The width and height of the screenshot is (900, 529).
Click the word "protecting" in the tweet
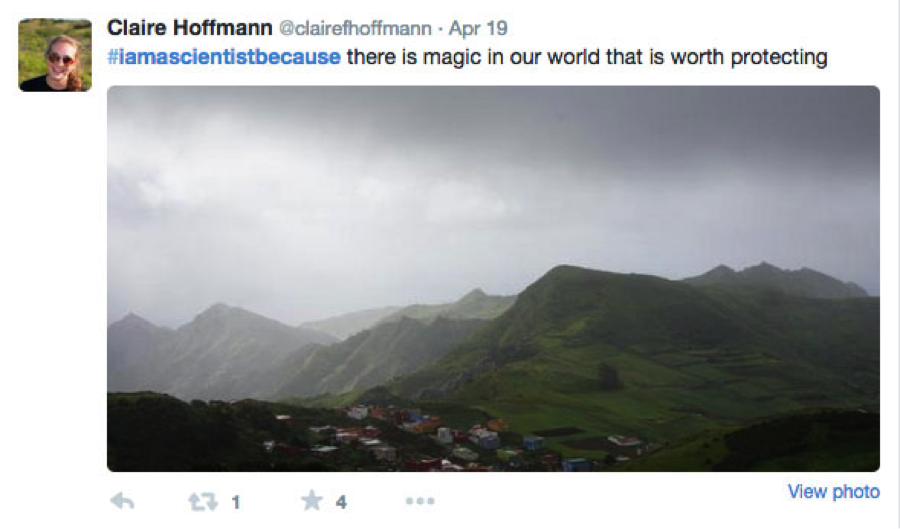777,57
